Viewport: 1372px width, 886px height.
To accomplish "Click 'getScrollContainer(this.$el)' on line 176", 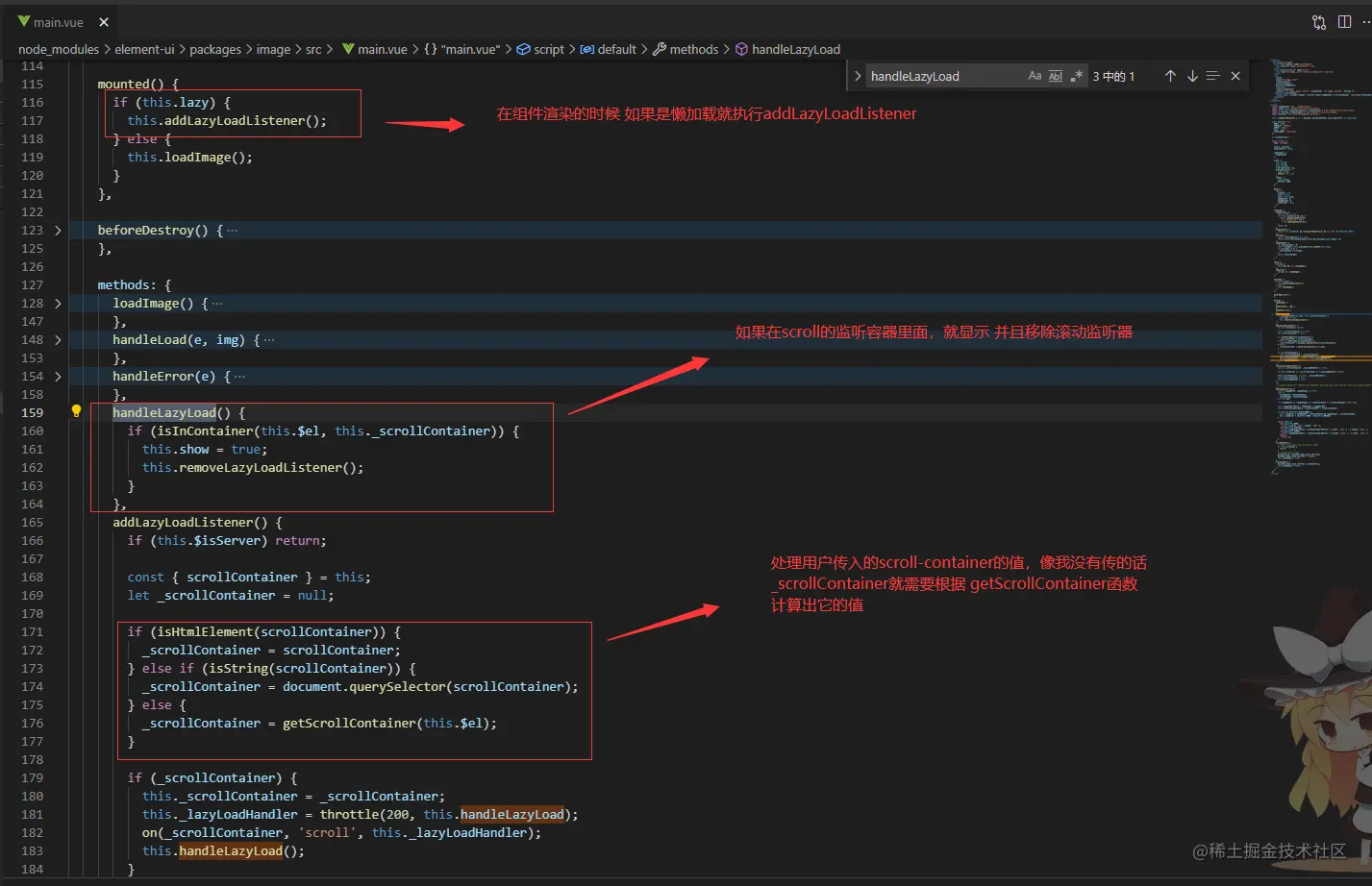I will click(387, 724).
